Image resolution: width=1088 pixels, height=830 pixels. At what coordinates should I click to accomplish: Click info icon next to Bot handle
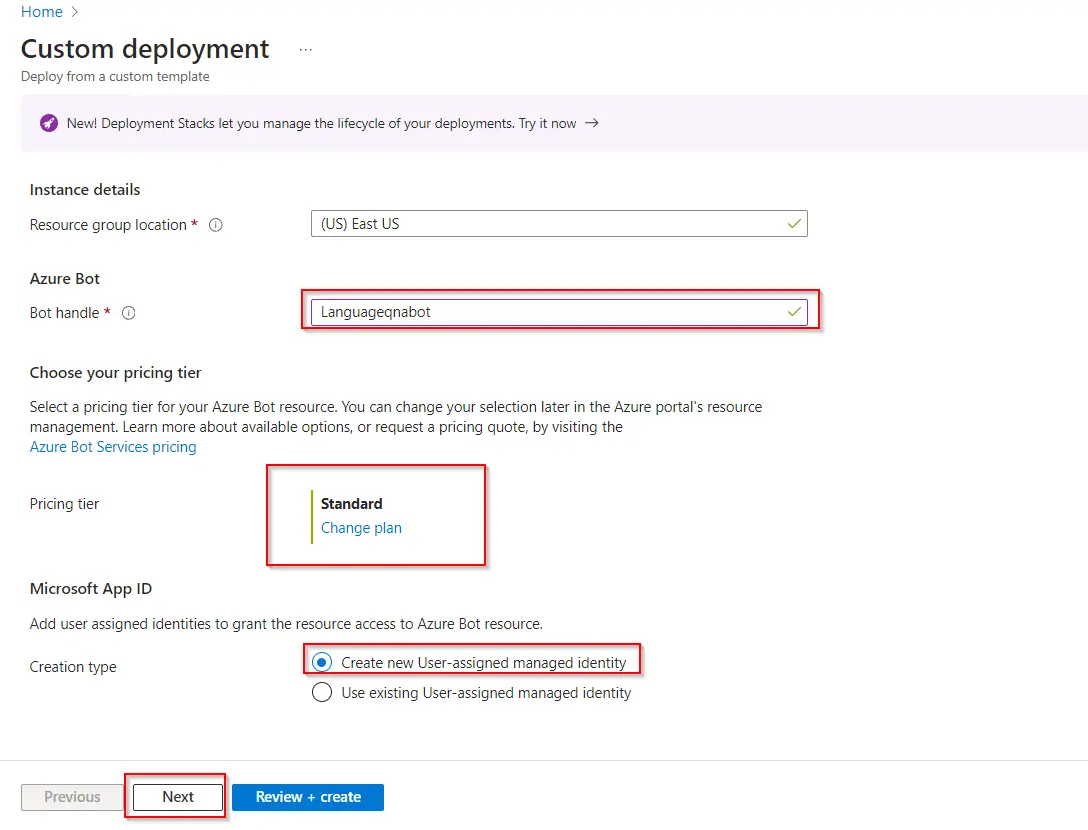pyautogui.click(x=128, y=313)
